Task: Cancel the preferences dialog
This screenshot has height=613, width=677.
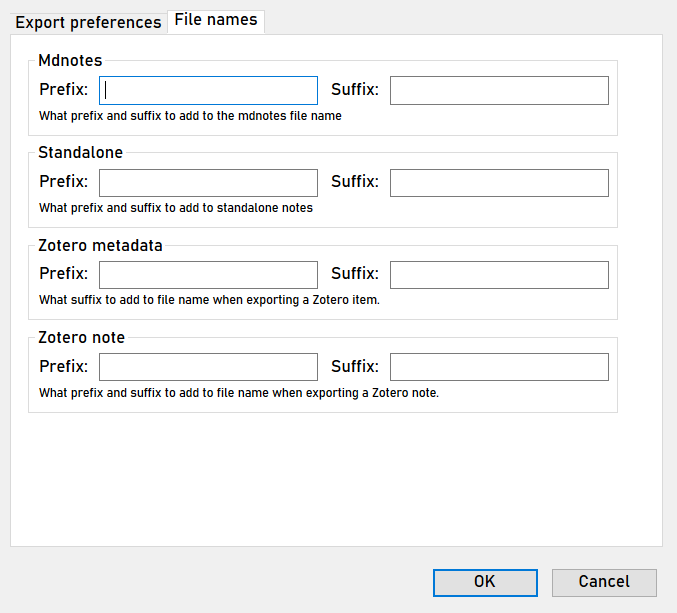Action: point(604,582)
